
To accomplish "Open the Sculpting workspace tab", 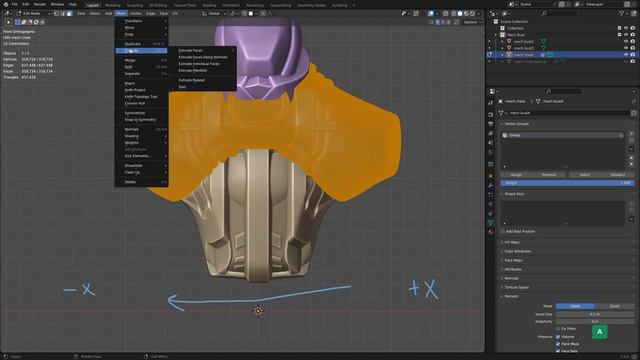I will [x=135, y=5].
